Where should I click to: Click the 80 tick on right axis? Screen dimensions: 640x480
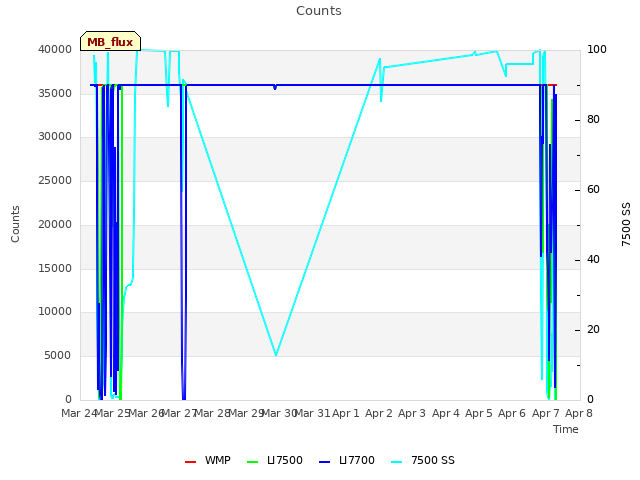pyautogui.click(x=593, y=120)
